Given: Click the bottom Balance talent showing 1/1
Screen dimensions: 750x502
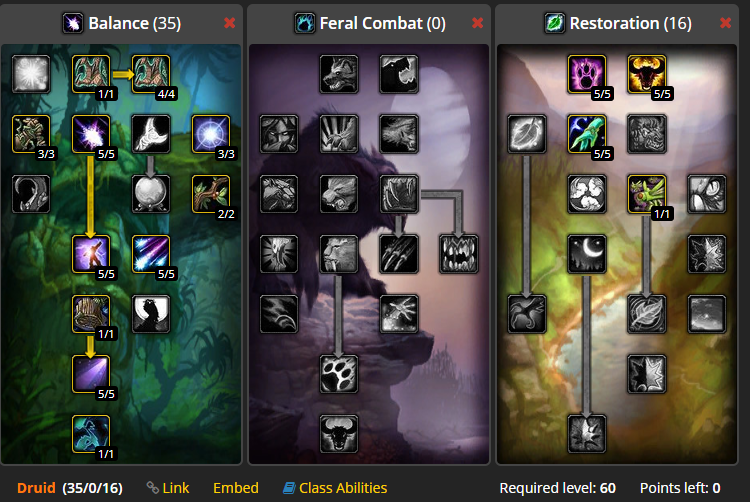Looking at the screenshot, I should pyautogui.click(x=91, y=434).
